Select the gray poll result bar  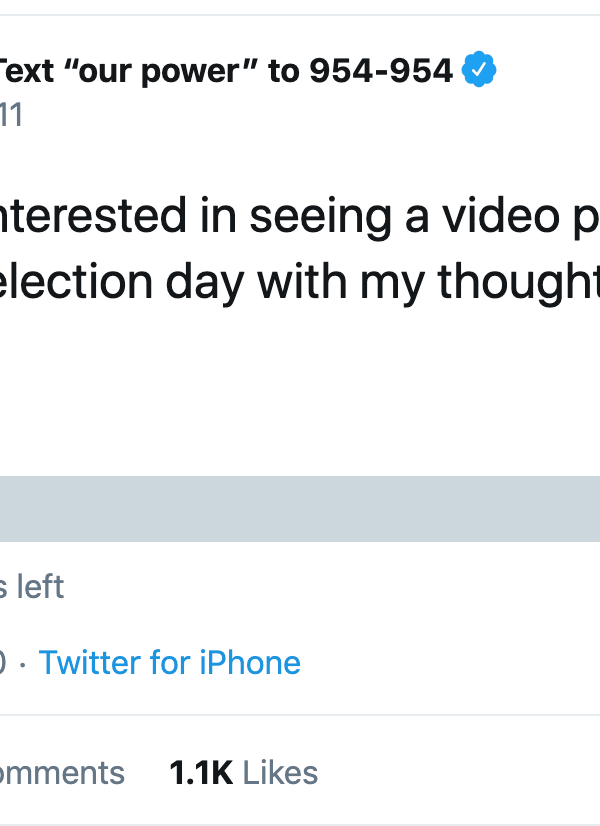click(300, 509)
